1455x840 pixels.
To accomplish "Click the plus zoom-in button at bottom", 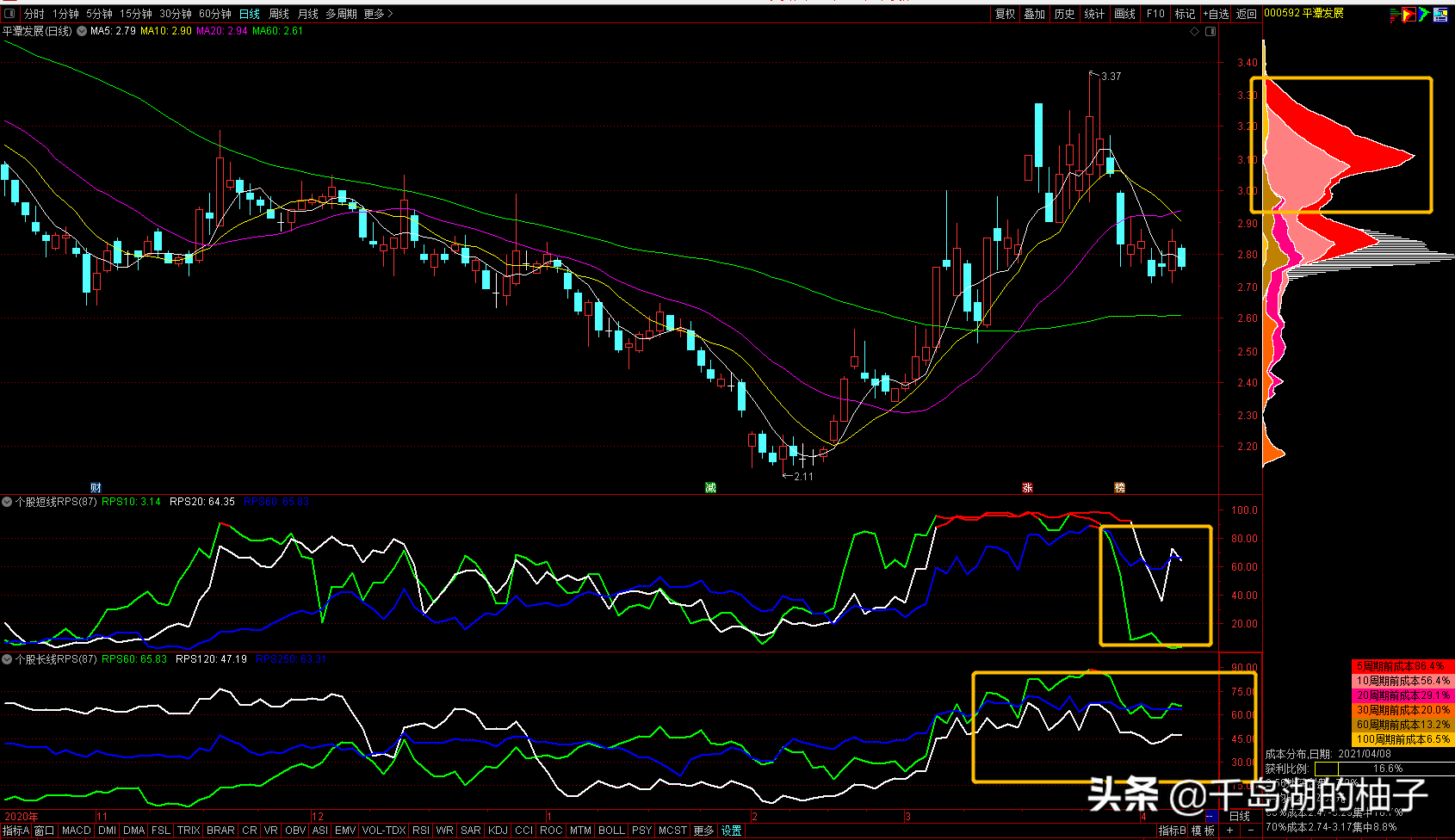I will pyautogui.click(x=1229, y=831).
